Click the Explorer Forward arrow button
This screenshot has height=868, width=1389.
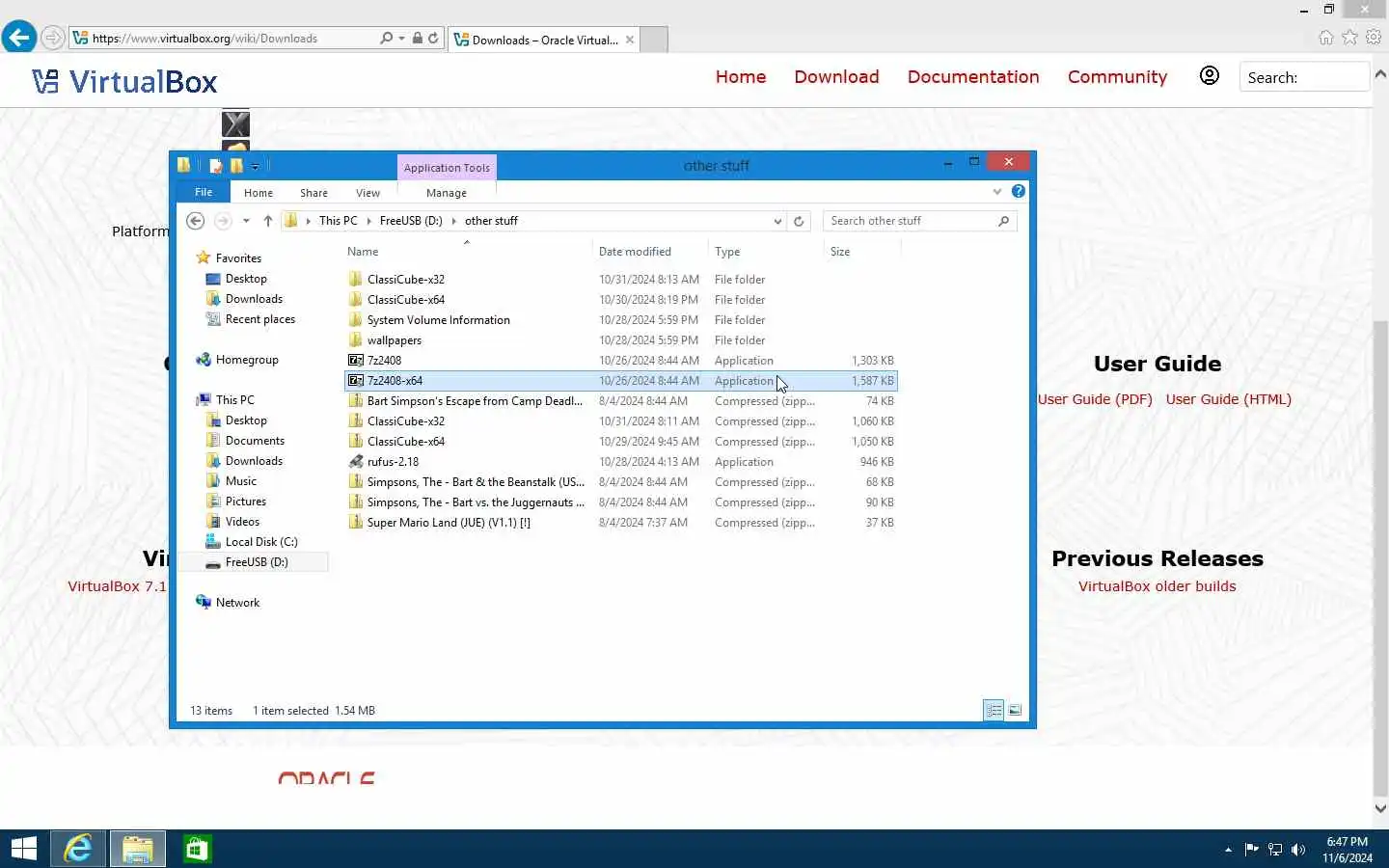click(223, 221)
